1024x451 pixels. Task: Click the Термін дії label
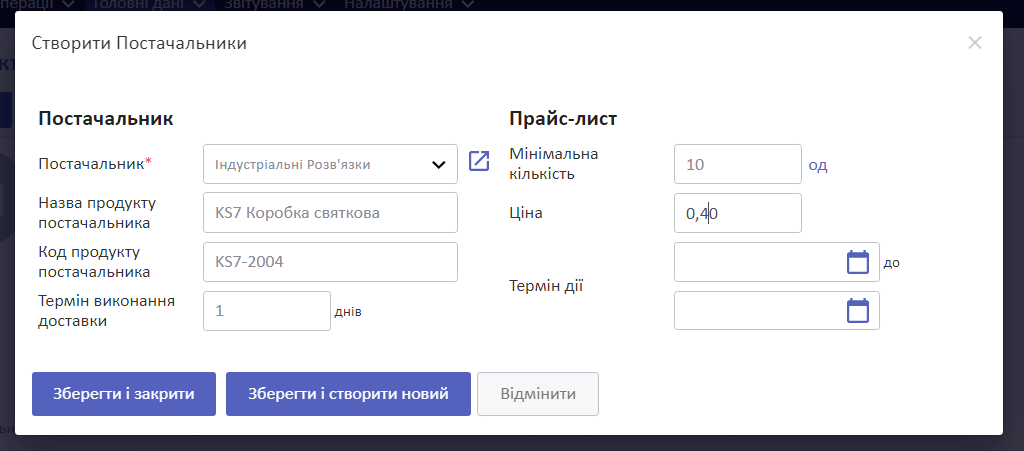point(546,285)
